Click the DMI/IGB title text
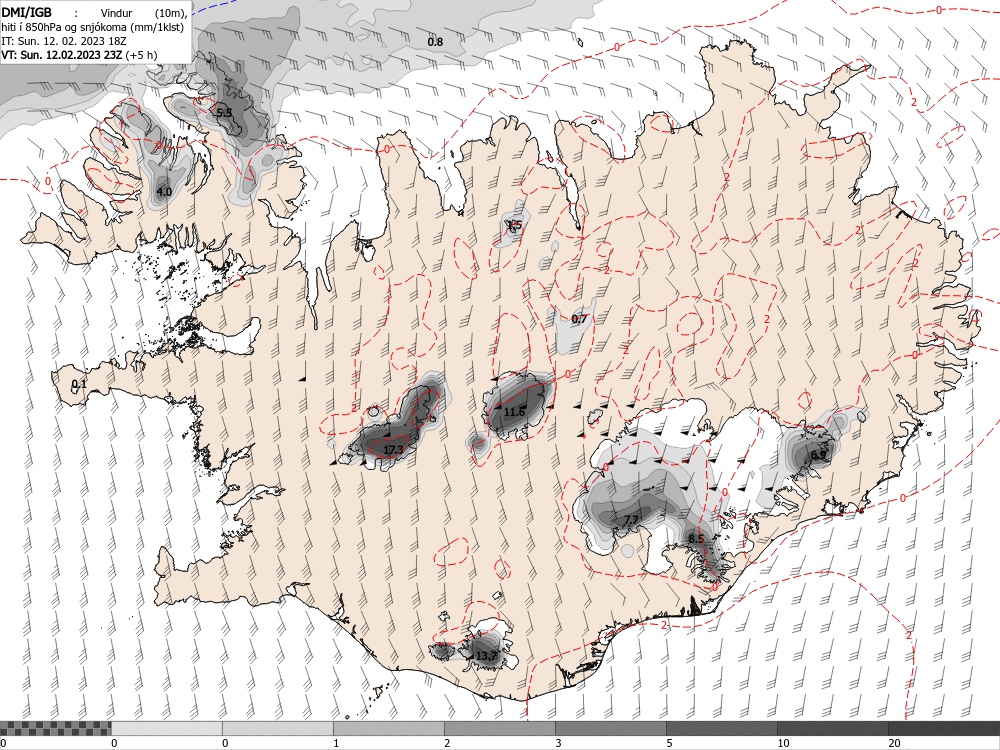Screen dimensions: 1000x750 [x=27, y=12]
